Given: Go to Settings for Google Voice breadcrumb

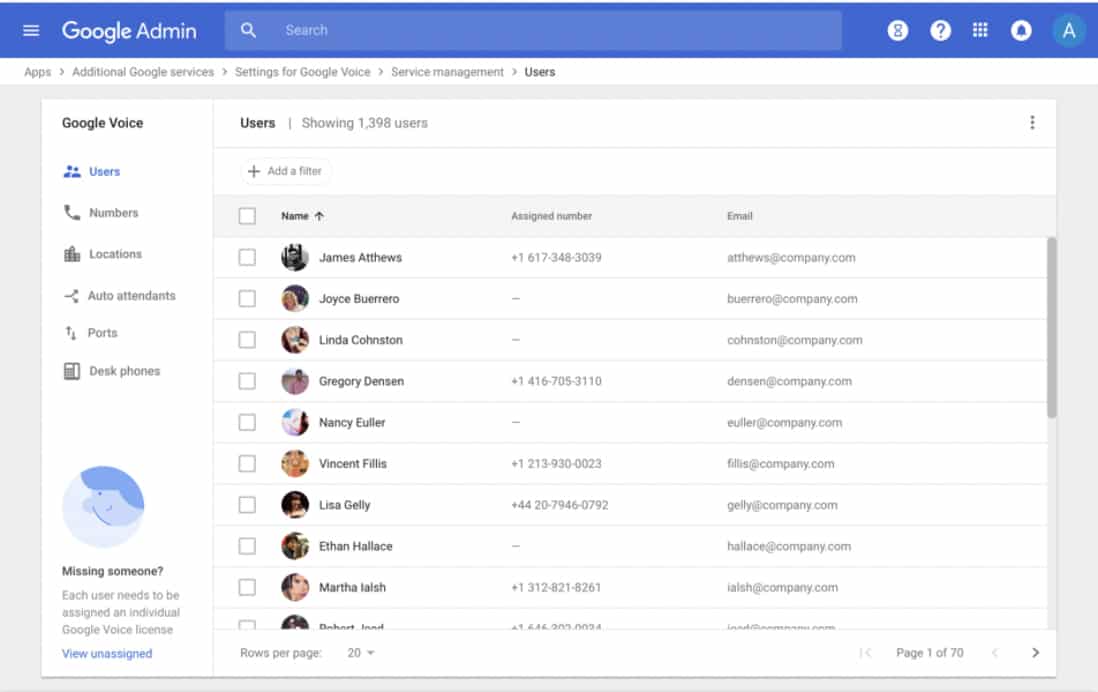Looking at the screenshot, I should [x=303, y=71].
